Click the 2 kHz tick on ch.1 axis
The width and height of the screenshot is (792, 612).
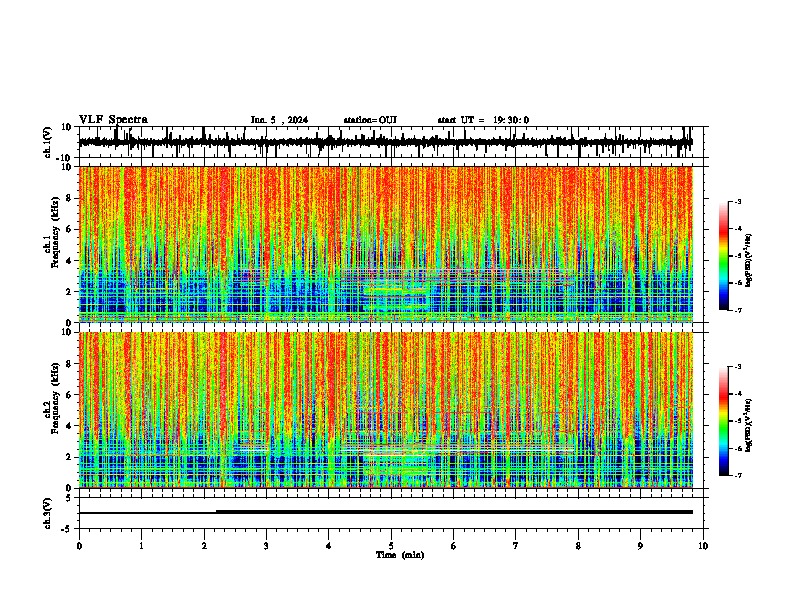click(x=69, y=291)
